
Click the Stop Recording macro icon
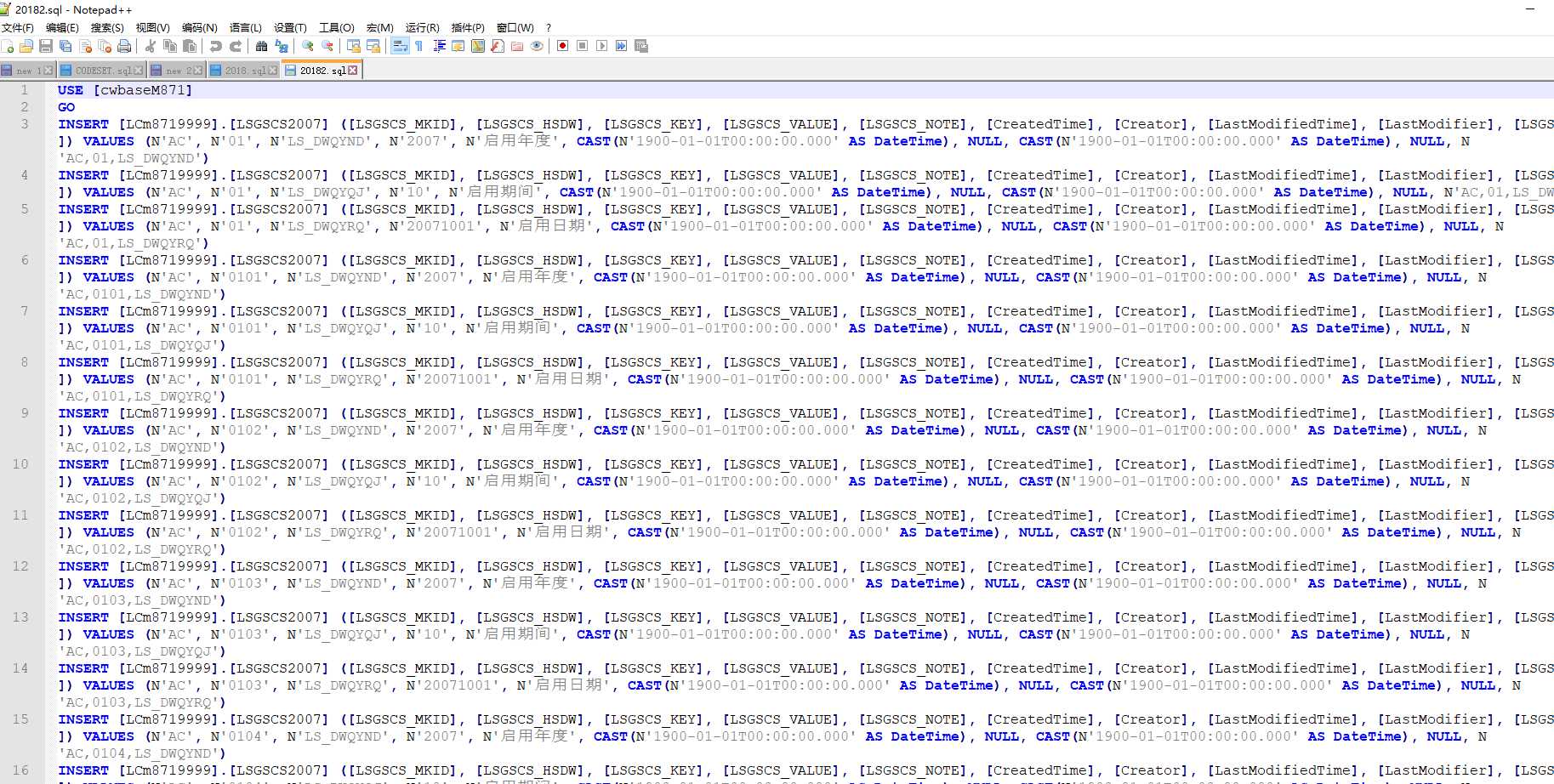tap(582, 46)
